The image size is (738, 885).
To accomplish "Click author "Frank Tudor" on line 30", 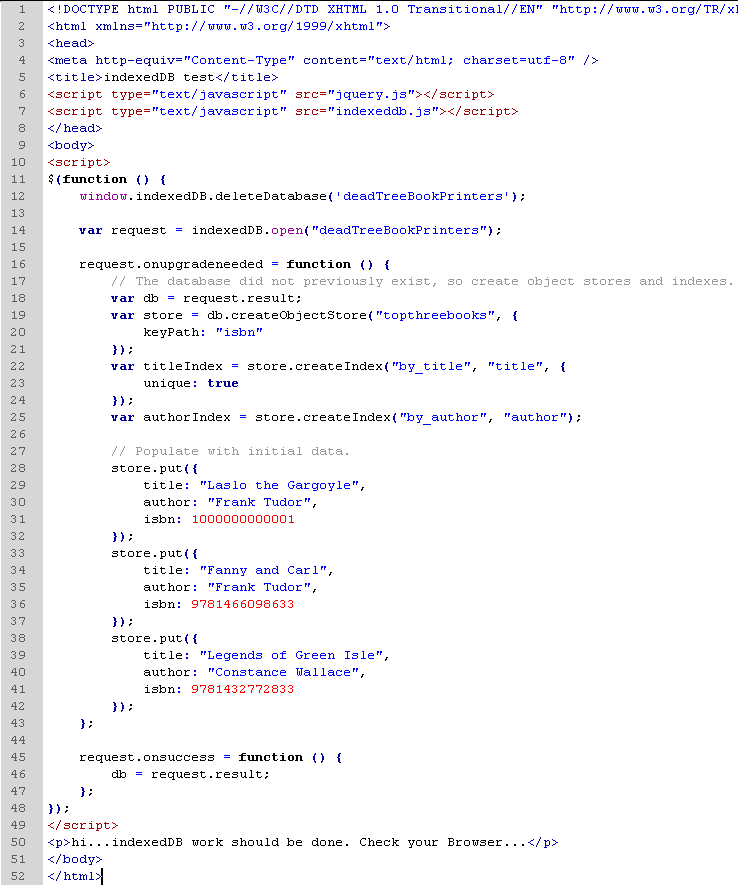I will click(259, 502).
